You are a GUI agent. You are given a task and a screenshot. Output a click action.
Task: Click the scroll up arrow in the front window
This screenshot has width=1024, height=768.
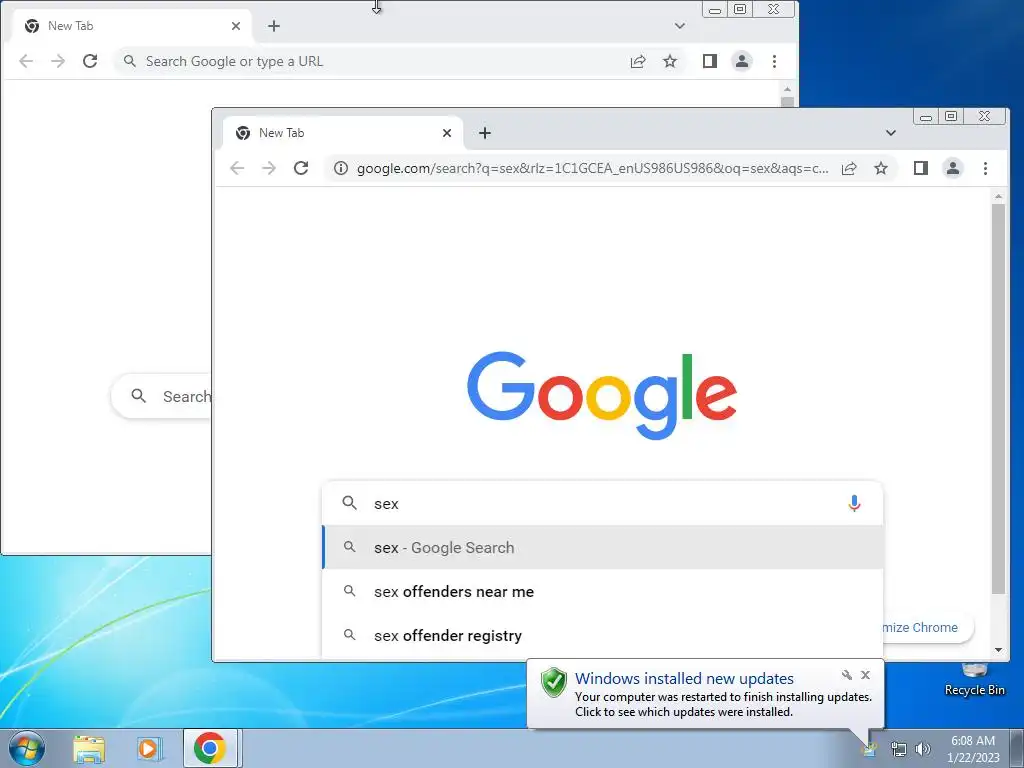coord(998,196)
